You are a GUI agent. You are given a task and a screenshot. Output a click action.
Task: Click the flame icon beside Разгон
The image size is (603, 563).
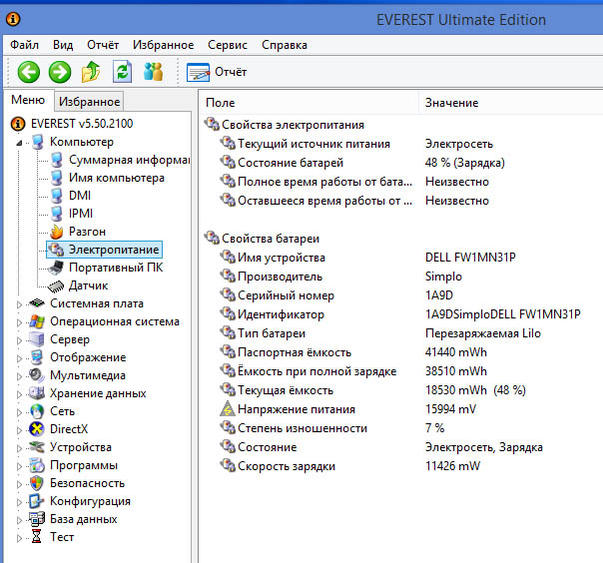coord(57,232)
